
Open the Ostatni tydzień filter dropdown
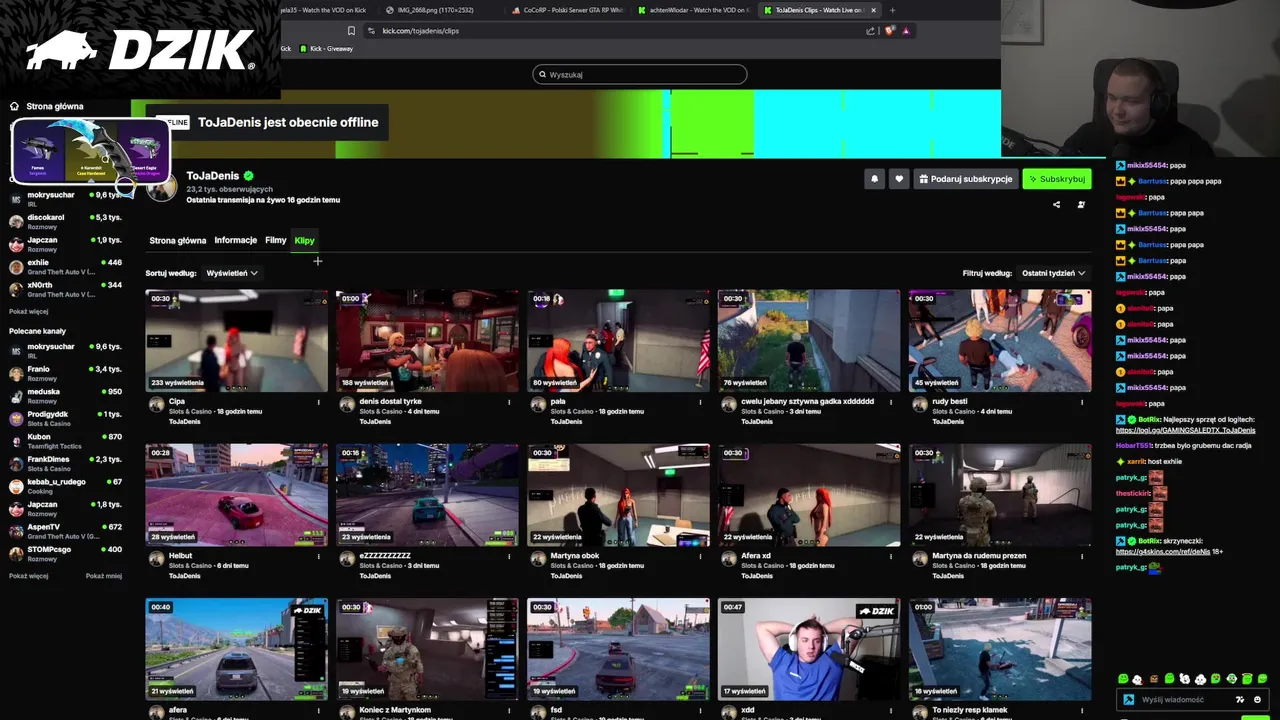1053,273
